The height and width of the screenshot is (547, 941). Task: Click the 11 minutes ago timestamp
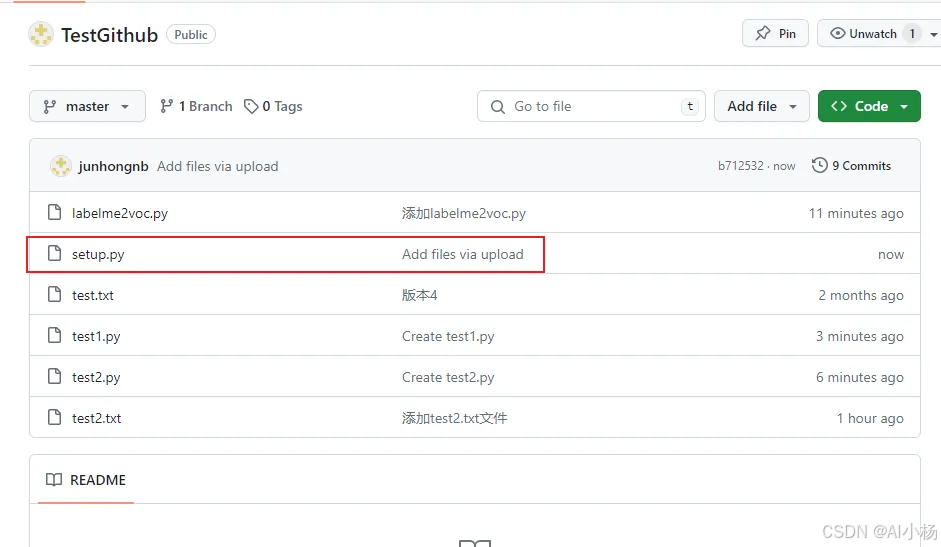point(856,213)
